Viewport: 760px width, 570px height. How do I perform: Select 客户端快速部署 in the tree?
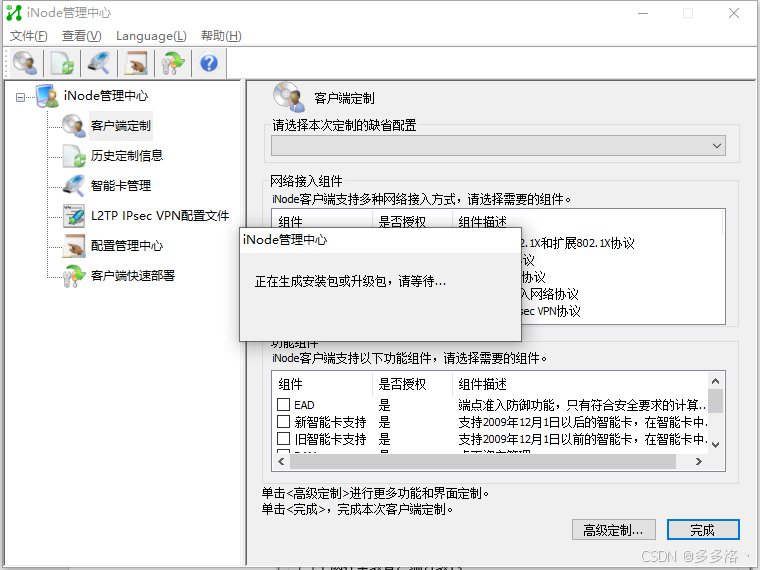click(x=133, y=276)
